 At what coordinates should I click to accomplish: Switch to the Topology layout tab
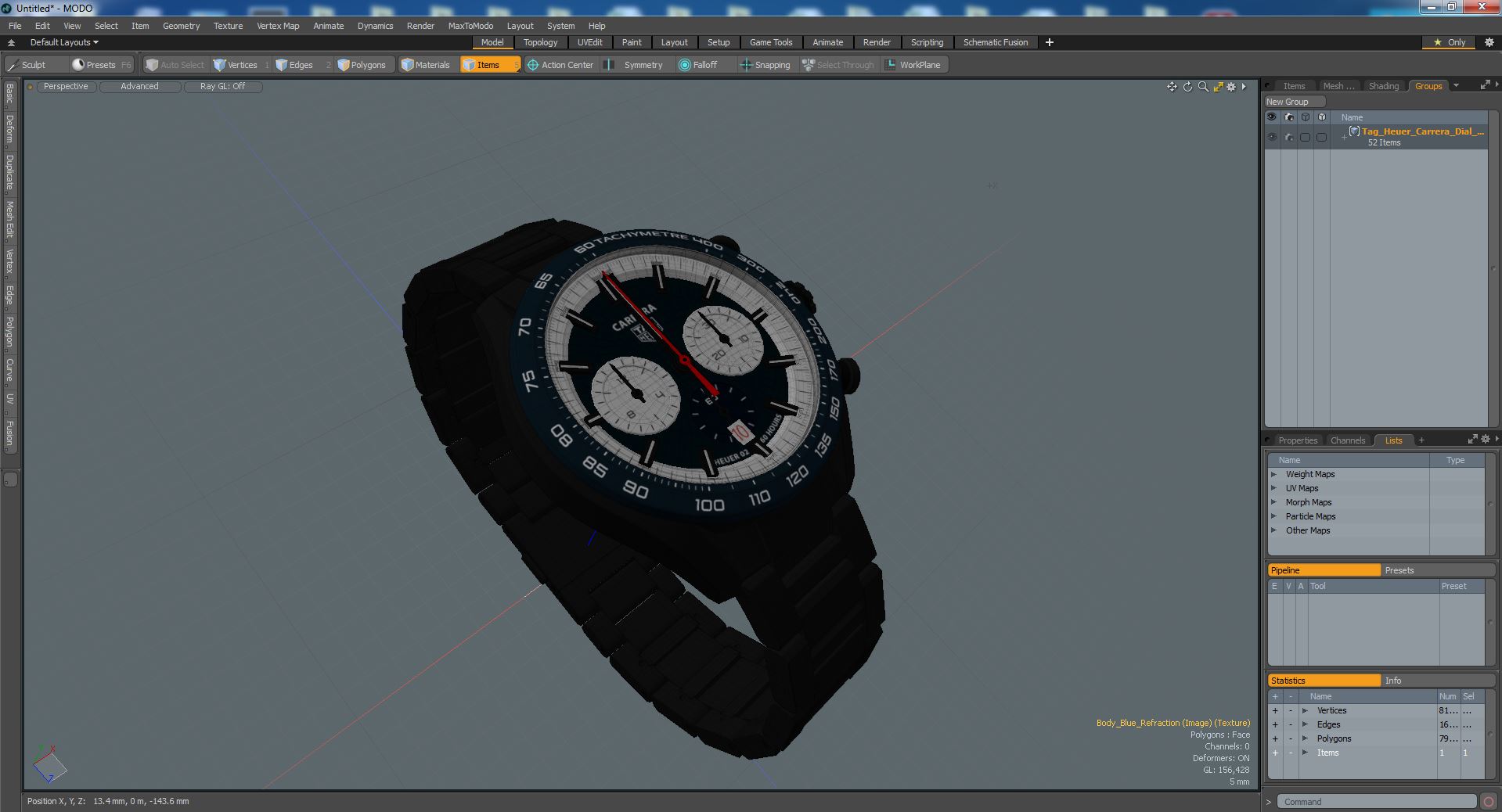[x=540, y=42]
